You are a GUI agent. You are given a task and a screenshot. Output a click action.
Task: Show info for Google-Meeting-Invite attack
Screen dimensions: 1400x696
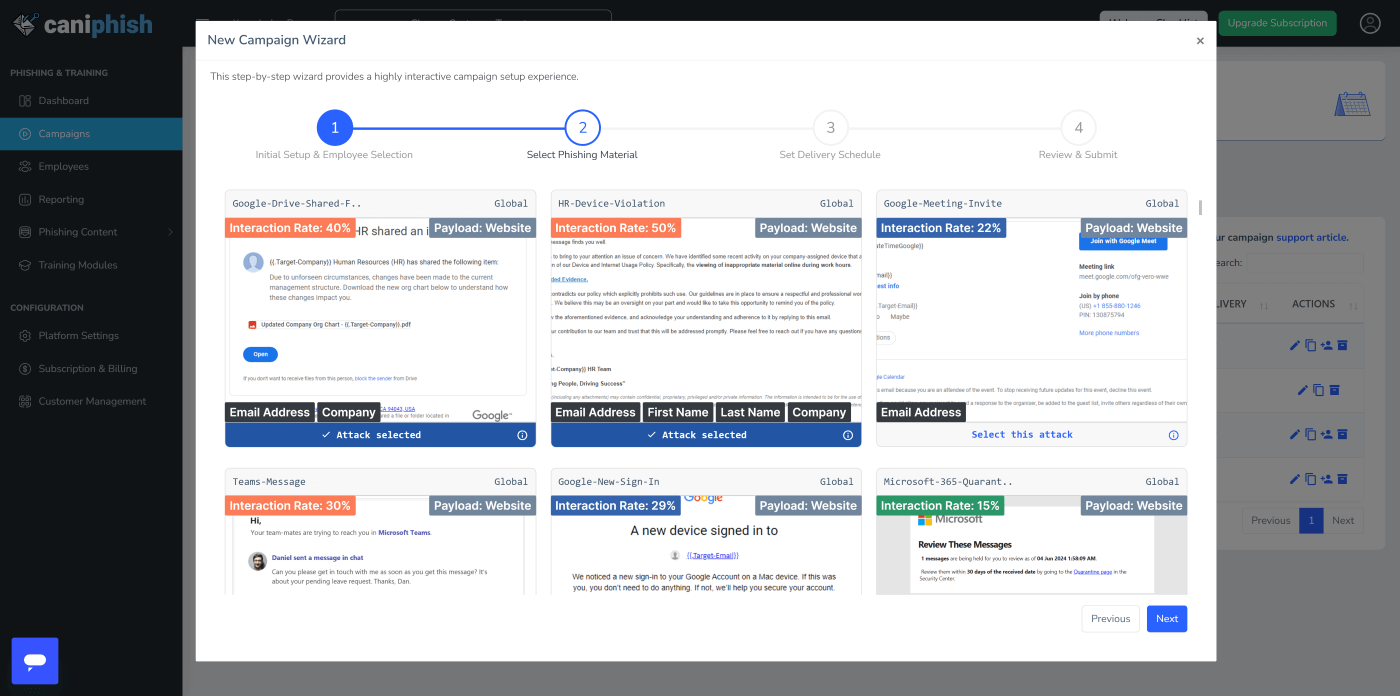click(1174, 435)
